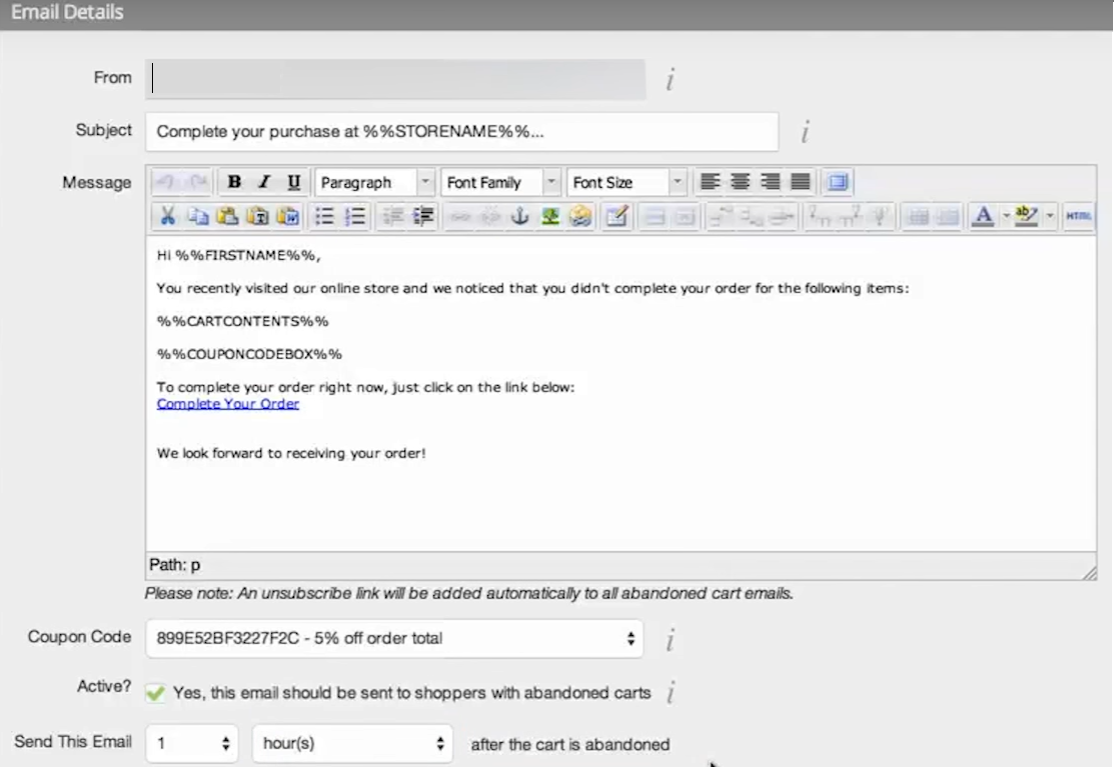Click the info icon next to Coupon Code
Image resolution: width=1114 pixels, height=767 pixels.
point(669,640)
